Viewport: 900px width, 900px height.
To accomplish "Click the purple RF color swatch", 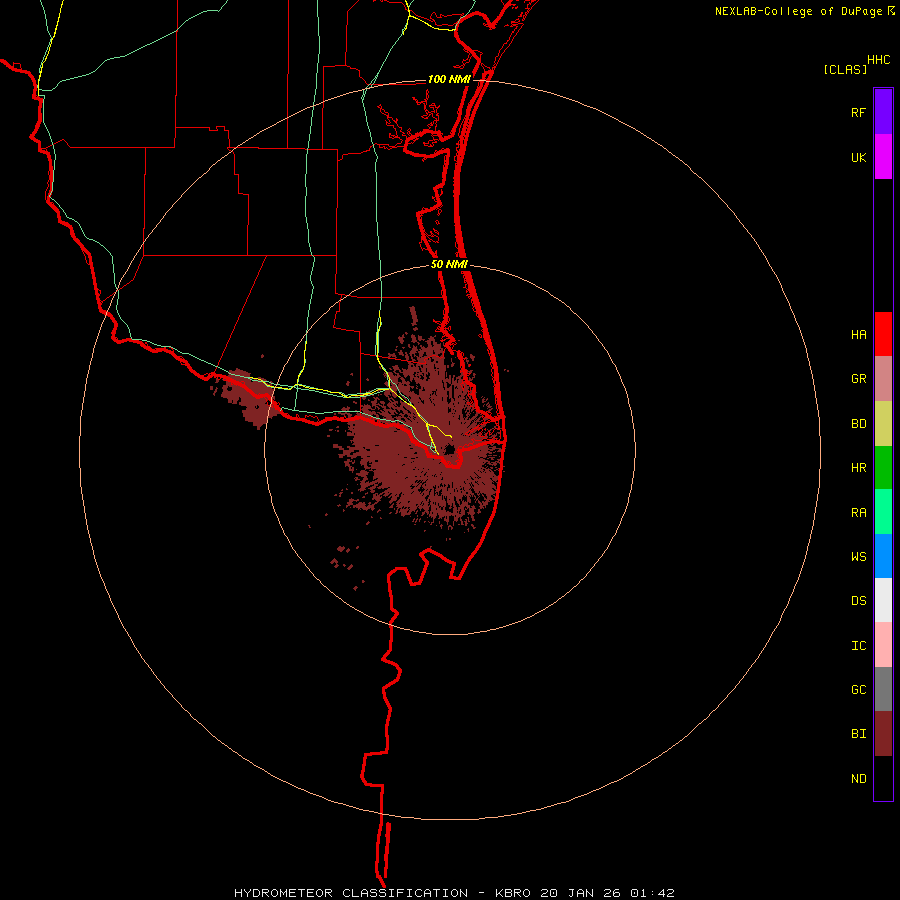I will 883,112.
